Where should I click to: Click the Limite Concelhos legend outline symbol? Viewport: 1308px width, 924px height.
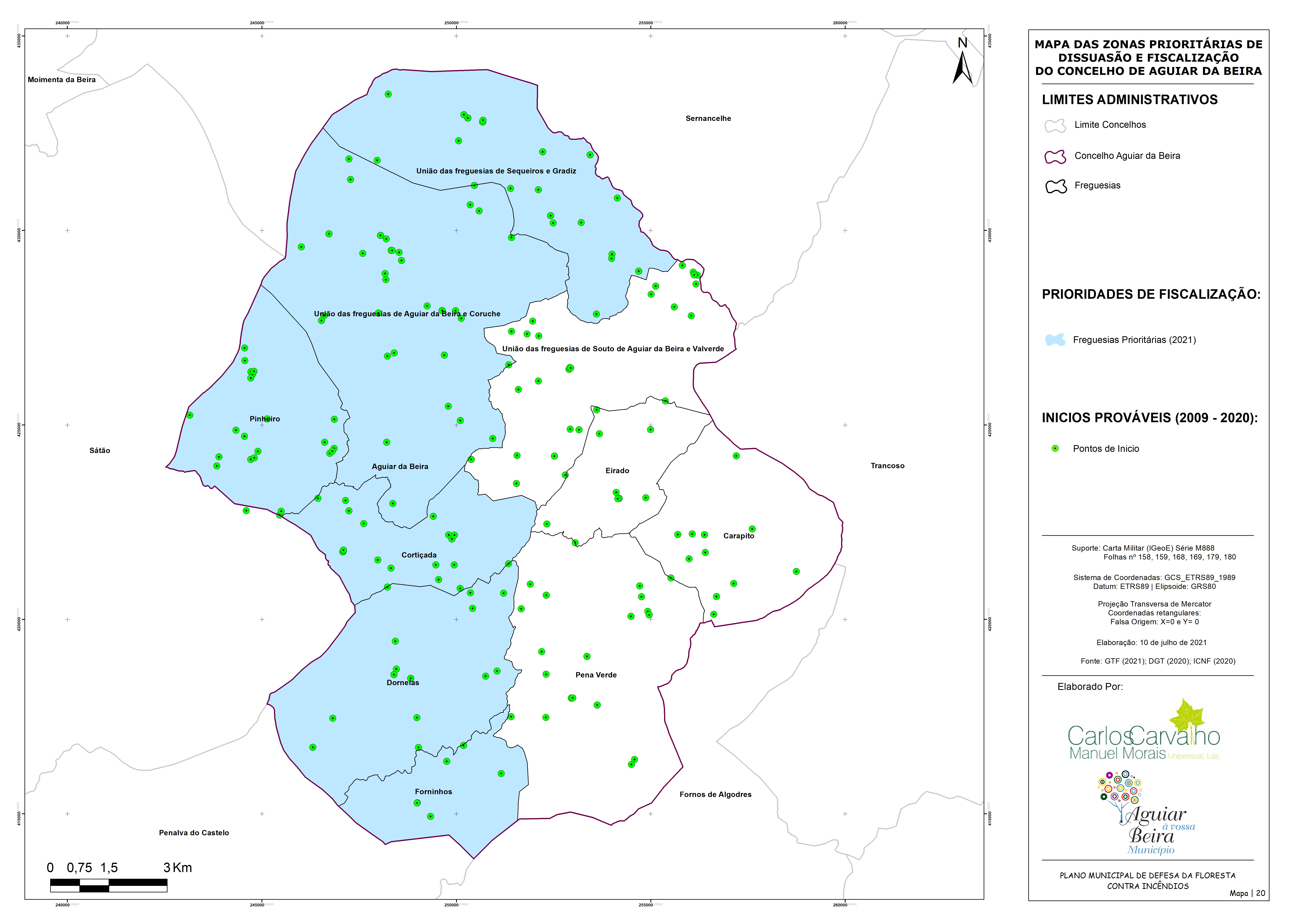click(x=1055, y=126)
